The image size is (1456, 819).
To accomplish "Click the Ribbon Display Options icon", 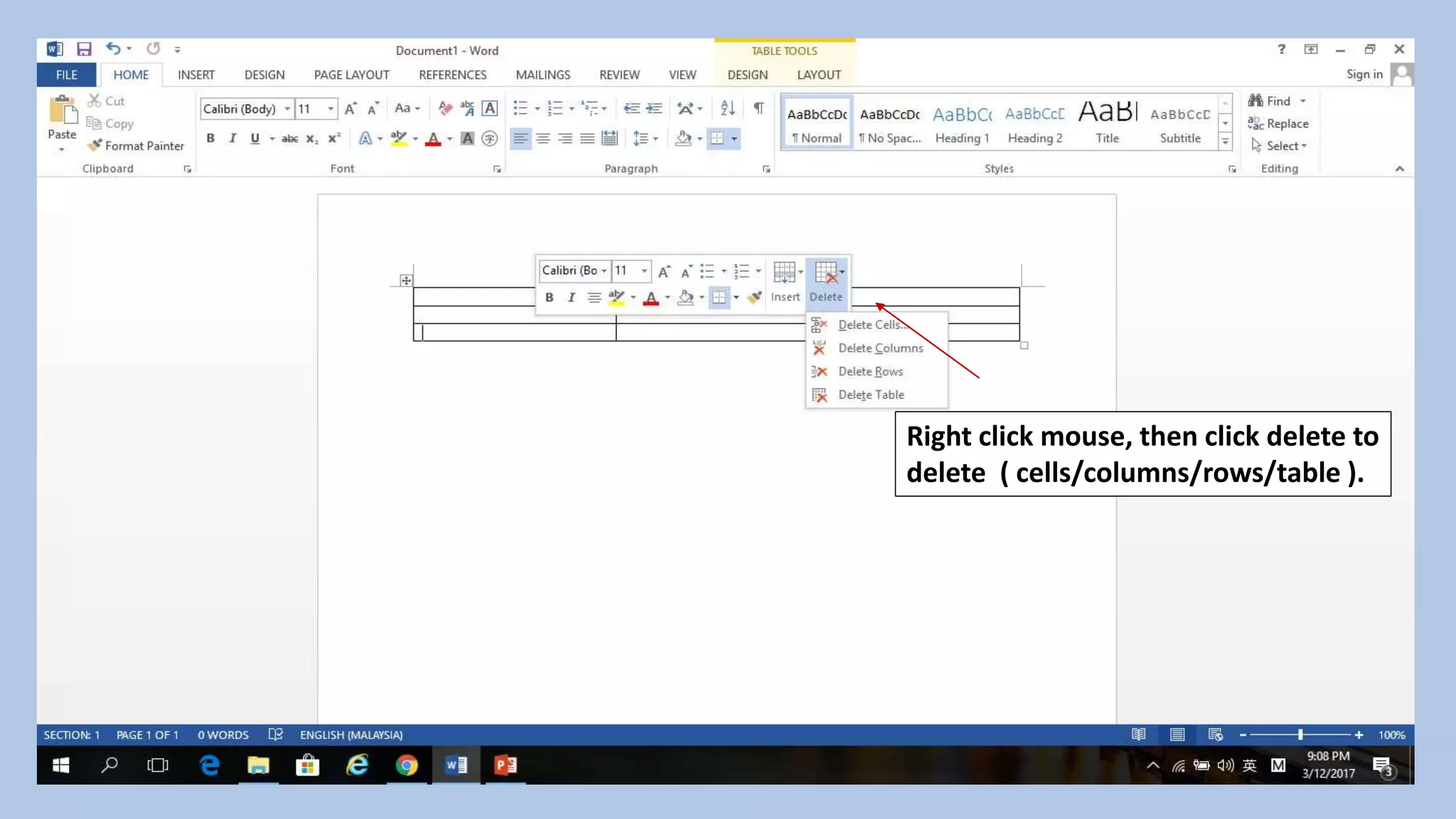I will pos(1311,49).
